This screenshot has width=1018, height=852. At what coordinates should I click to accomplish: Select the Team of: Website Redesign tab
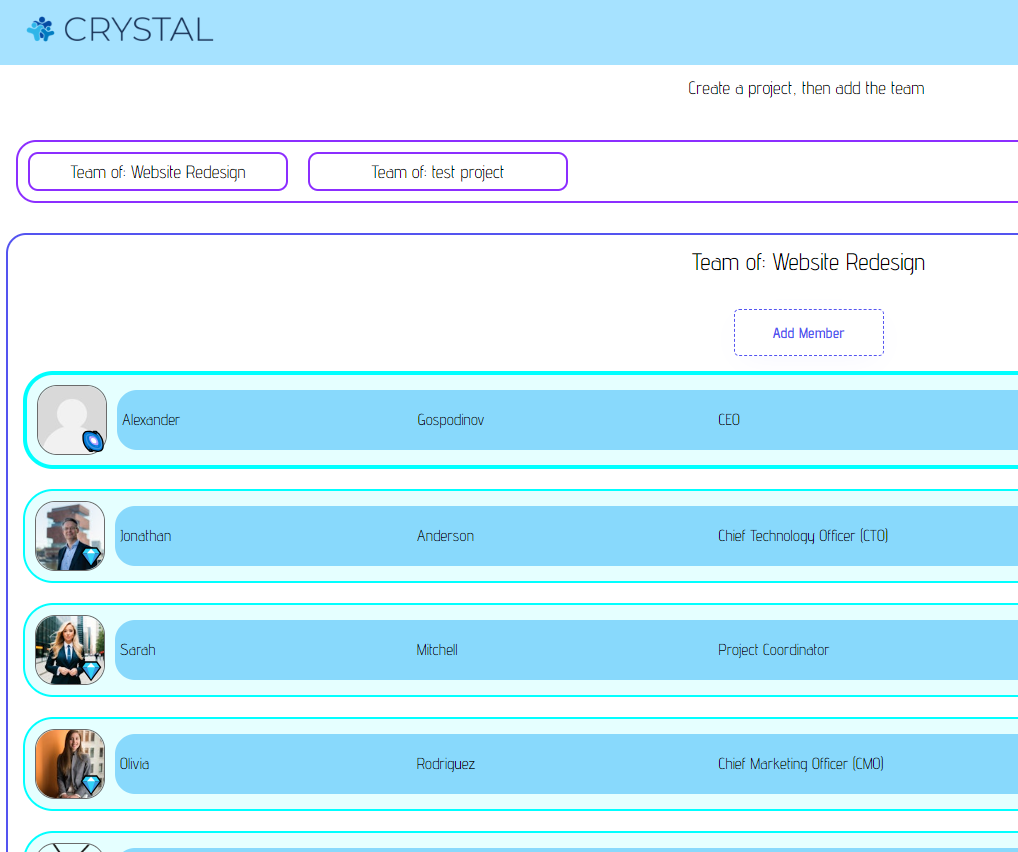(x=158, y=171)
